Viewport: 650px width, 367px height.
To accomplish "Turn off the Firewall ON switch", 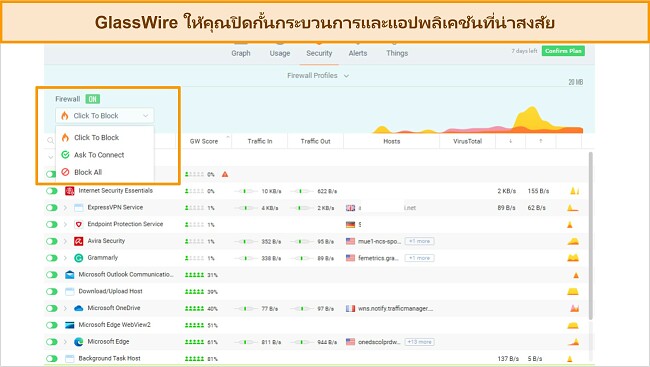I will pyautogui.click(x=92, y=99).
